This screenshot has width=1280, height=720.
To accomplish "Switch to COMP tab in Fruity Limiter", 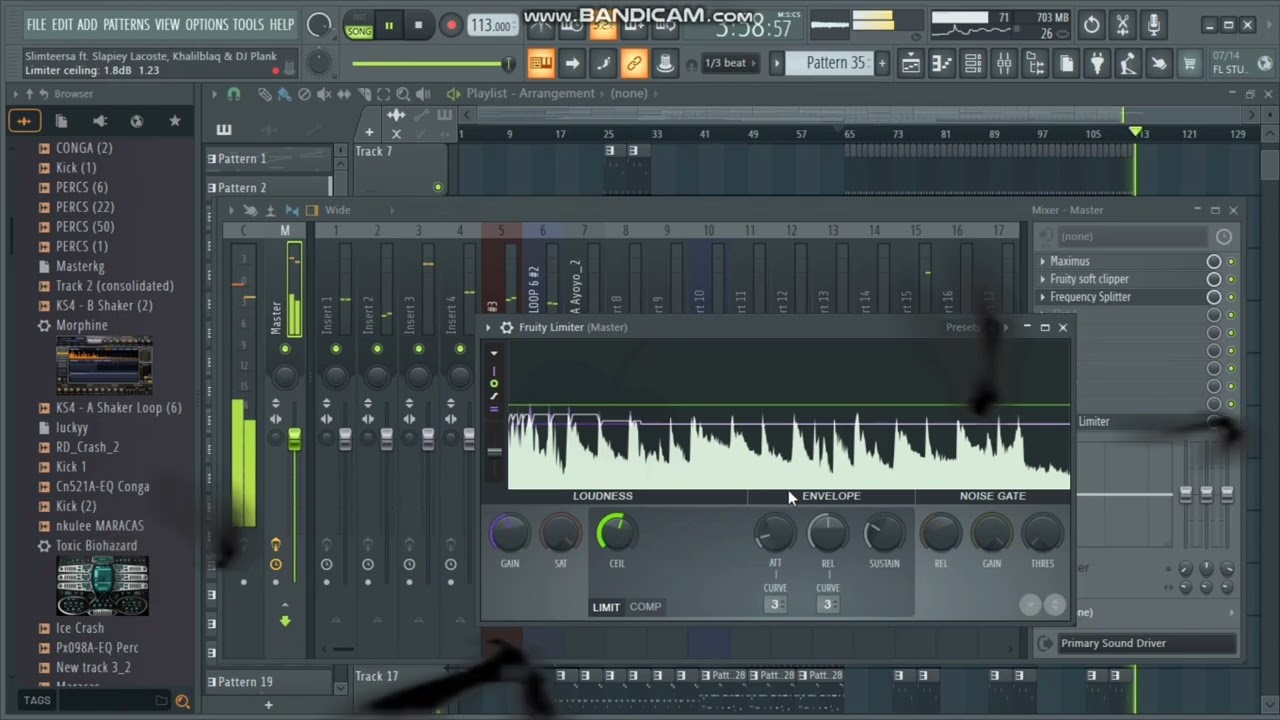I will click(645, 607).
